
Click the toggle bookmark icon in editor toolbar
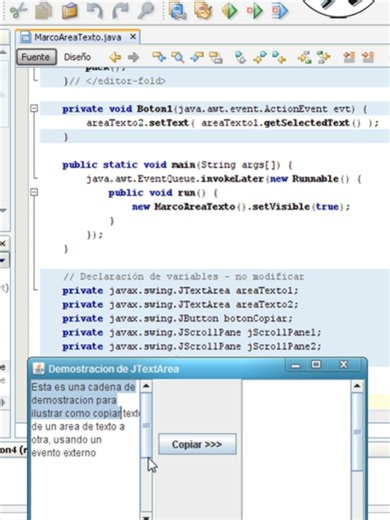(x=240, y=57)
